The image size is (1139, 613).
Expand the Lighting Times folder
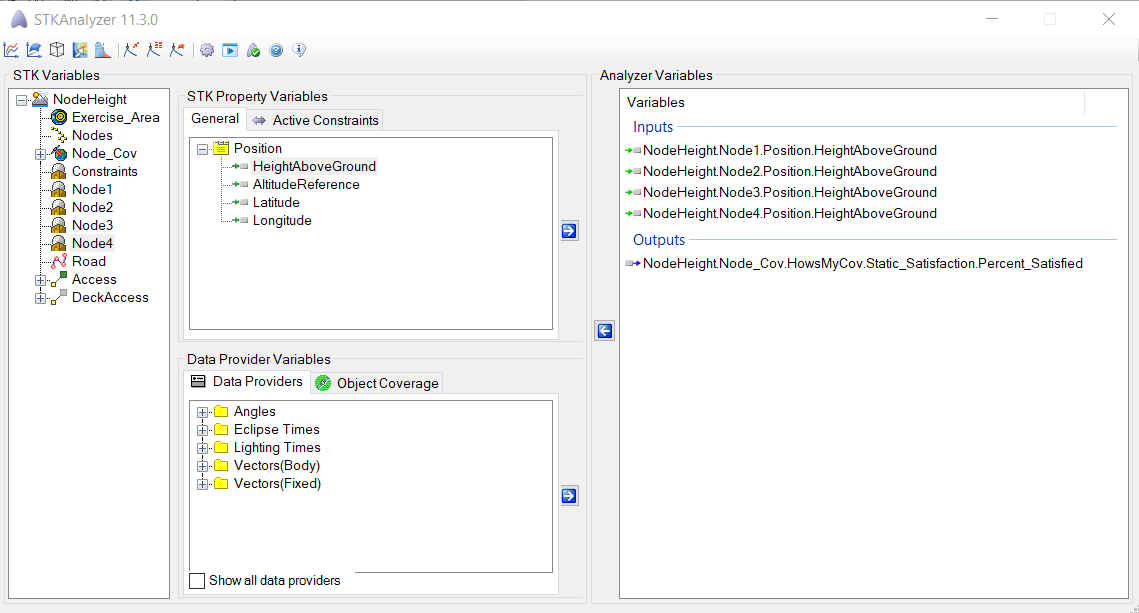tap(203, 448)
